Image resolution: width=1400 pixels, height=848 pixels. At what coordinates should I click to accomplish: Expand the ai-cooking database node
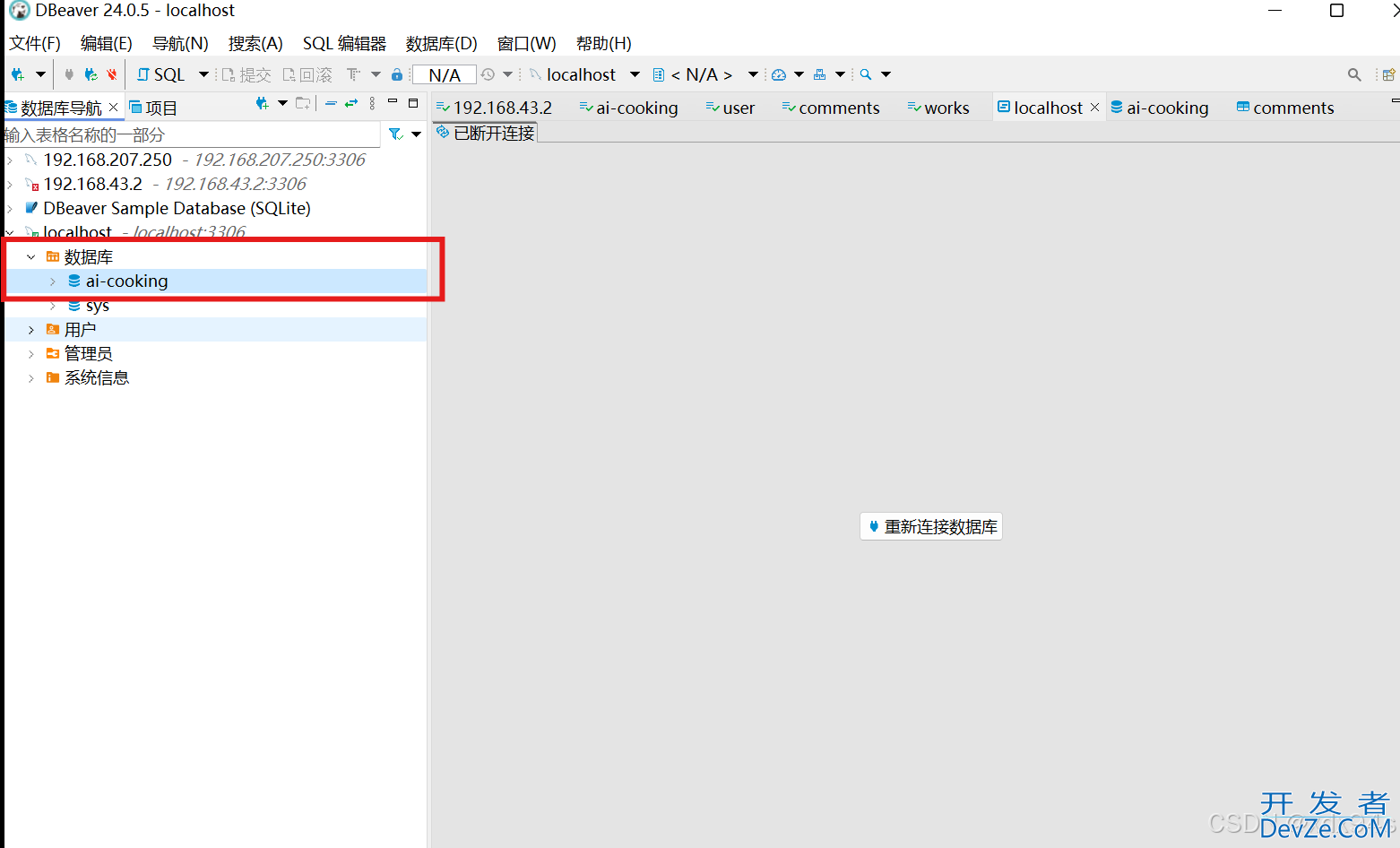coord(53,281)
